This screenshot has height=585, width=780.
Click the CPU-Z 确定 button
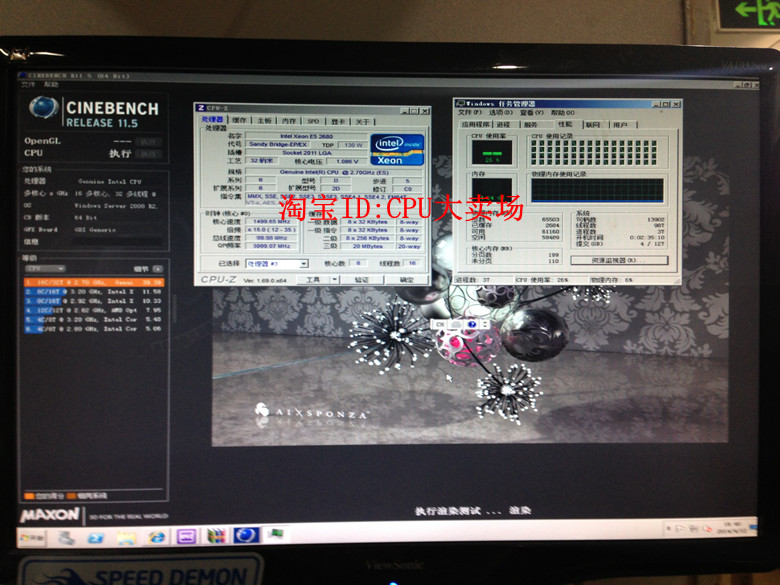[x=406, y=280]
